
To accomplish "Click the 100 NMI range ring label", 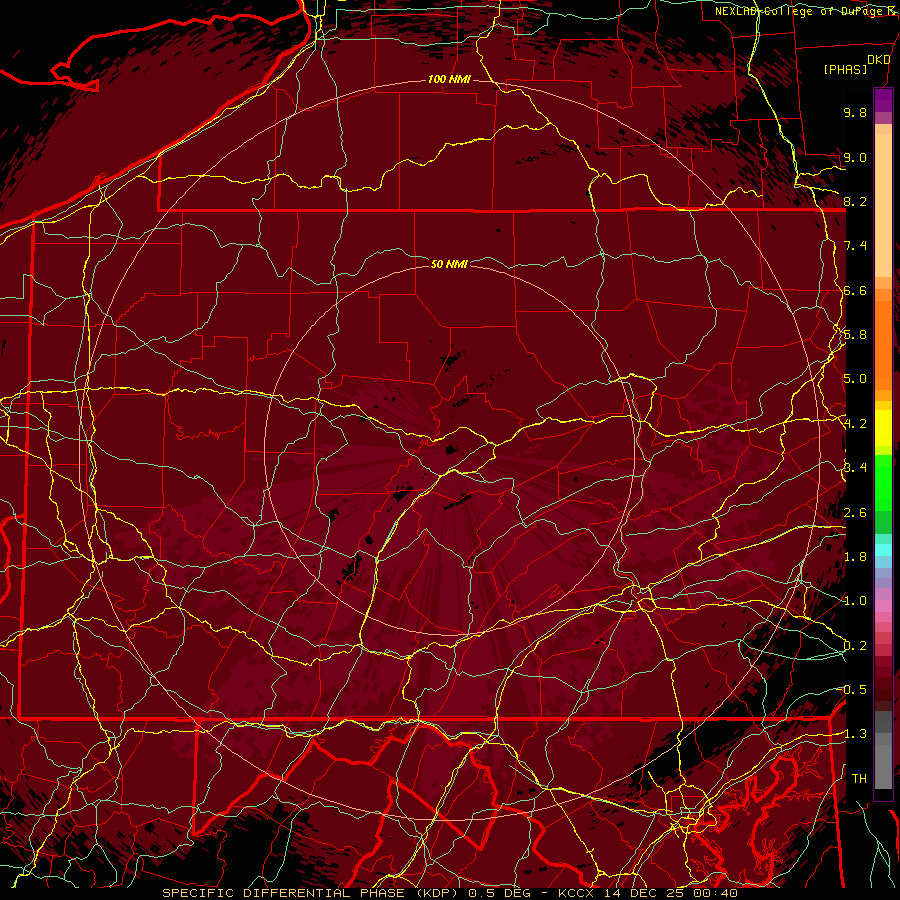I will (449, 79).
